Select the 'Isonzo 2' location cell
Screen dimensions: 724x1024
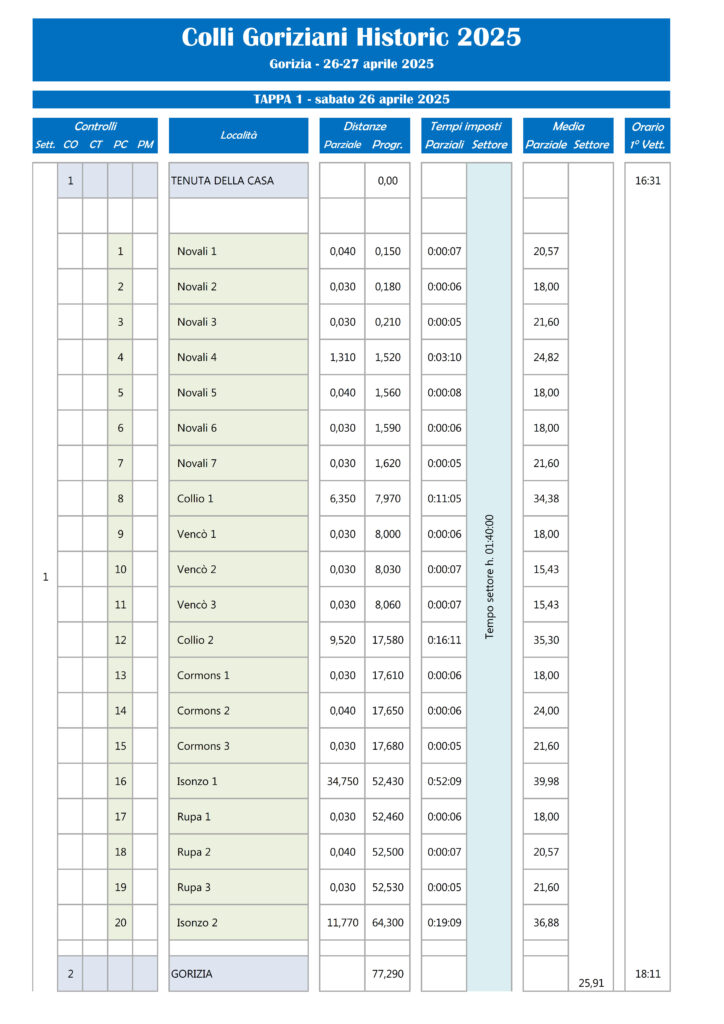point(238,922)
